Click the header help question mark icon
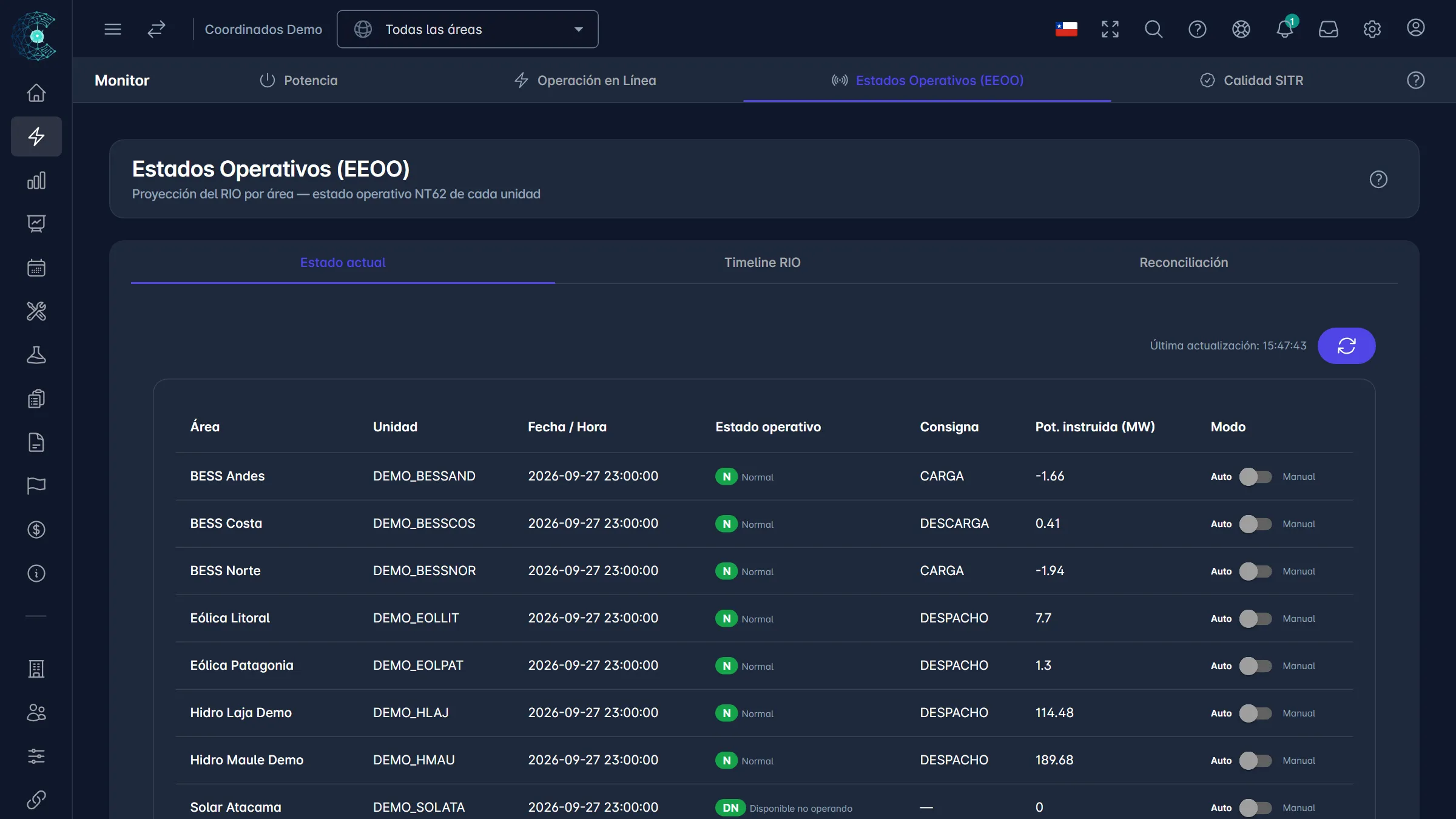This screenshot has width=1456, height=819. pos(1197,29)
